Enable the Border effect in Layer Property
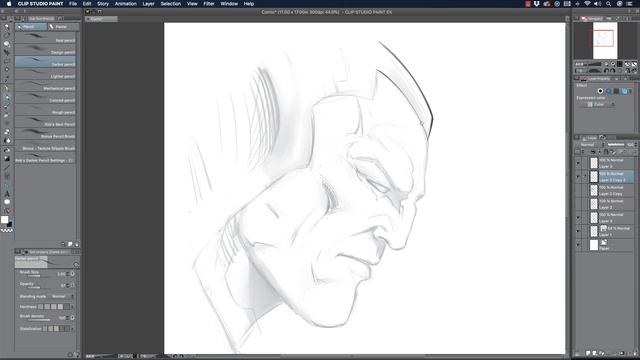 (x=600, y=91)
